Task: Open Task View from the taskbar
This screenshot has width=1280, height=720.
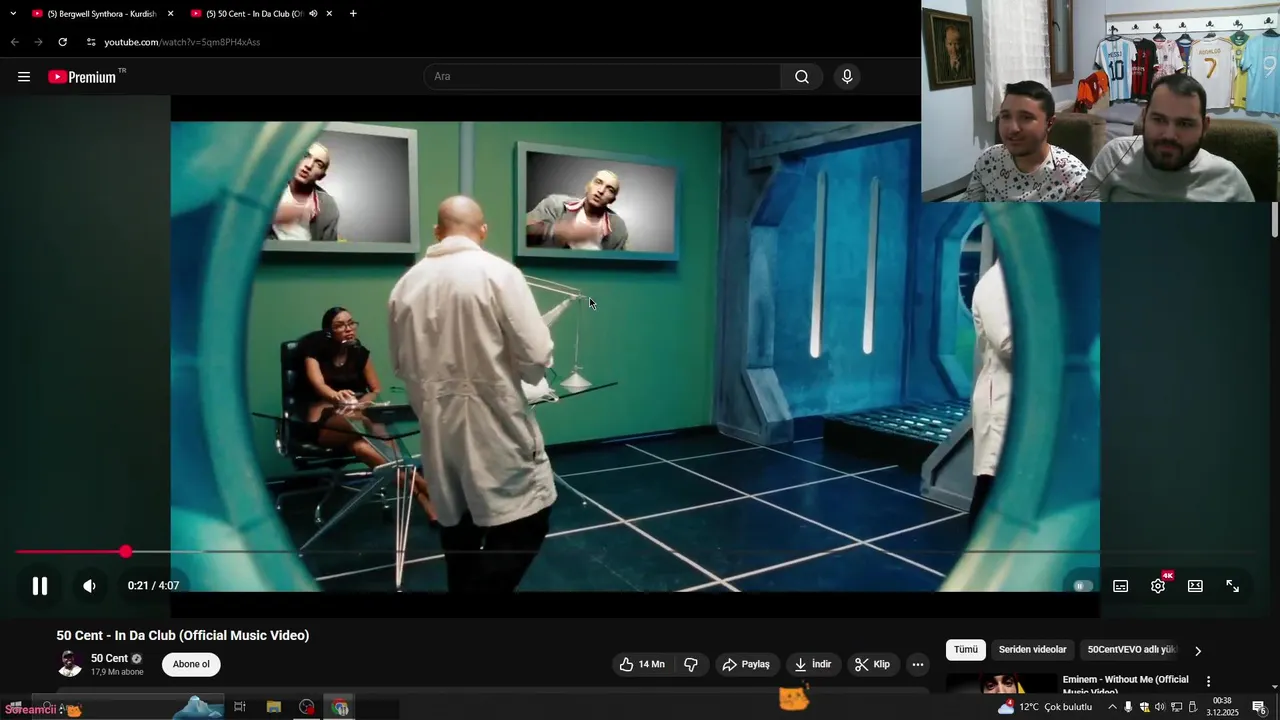Action: 240,707
